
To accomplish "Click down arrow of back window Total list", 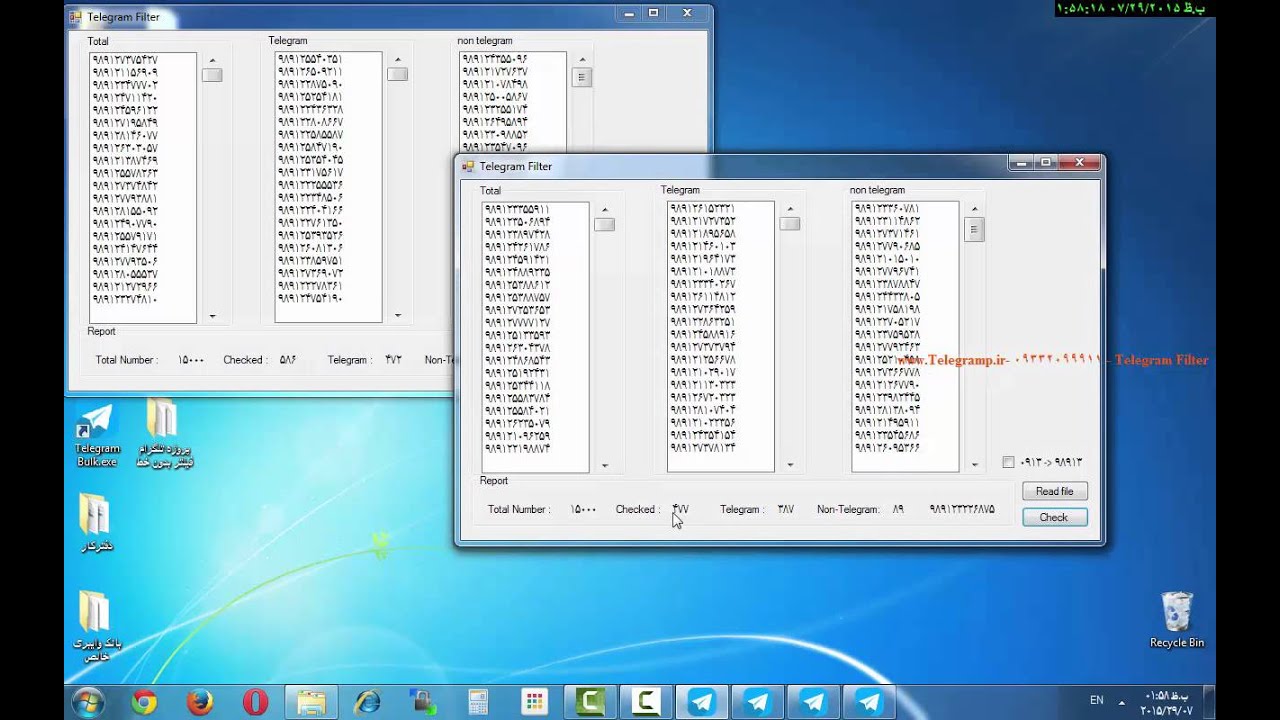I will click(212, 316).
